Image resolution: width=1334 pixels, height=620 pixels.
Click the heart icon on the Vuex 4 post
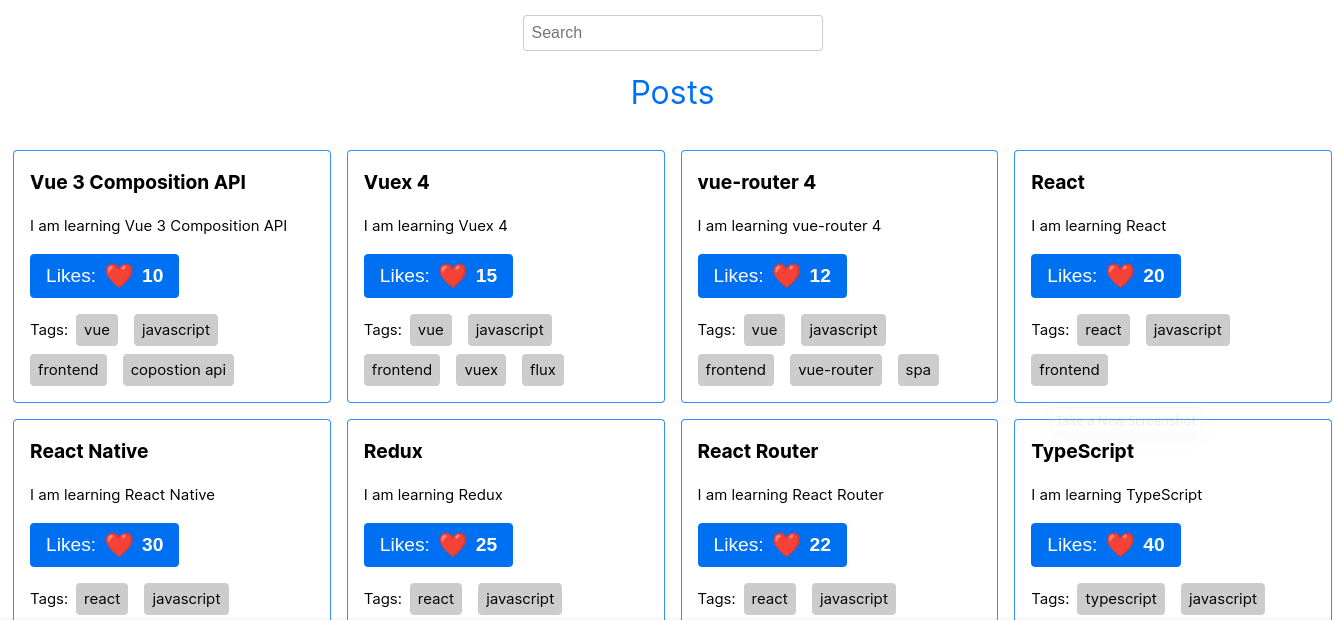click(x=453, y=276)
